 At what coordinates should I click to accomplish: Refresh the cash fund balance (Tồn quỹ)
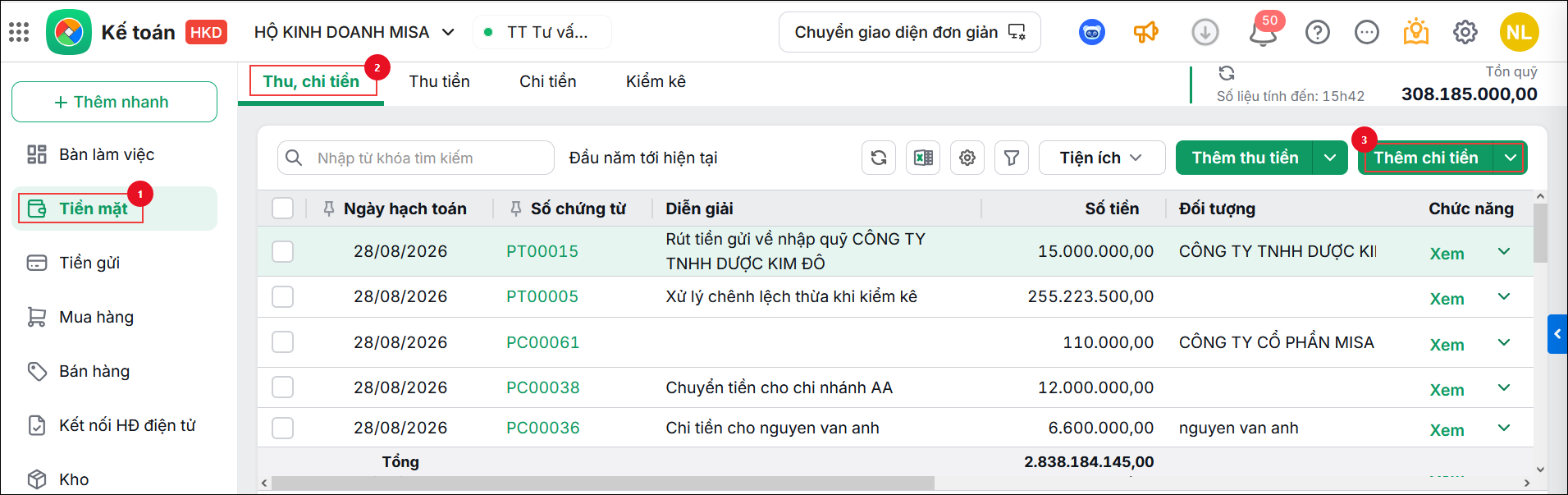click(1227, 73)
